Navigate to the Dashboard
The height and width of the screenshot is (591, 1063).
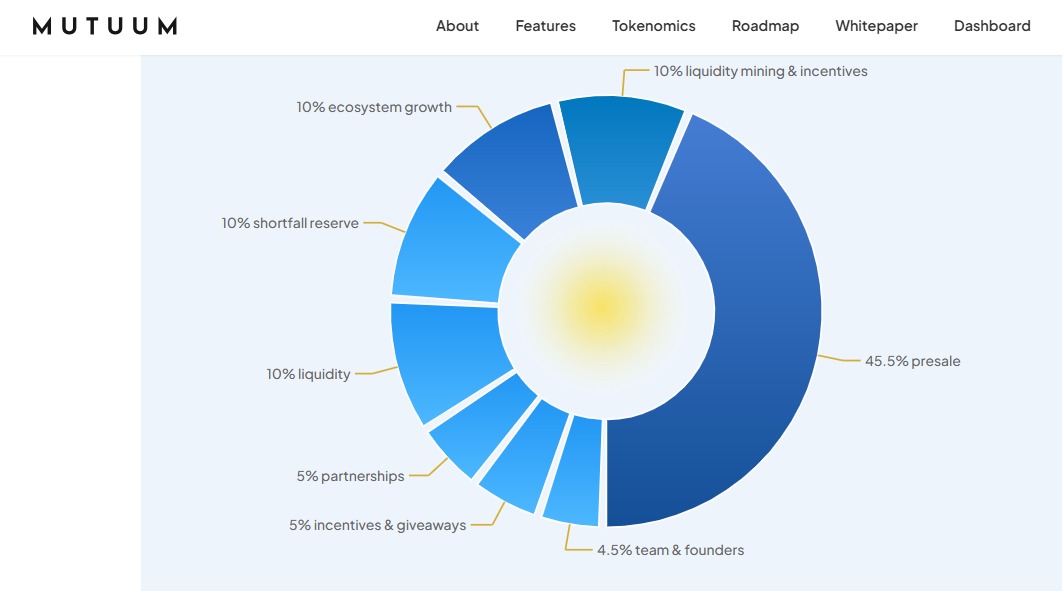992,26
